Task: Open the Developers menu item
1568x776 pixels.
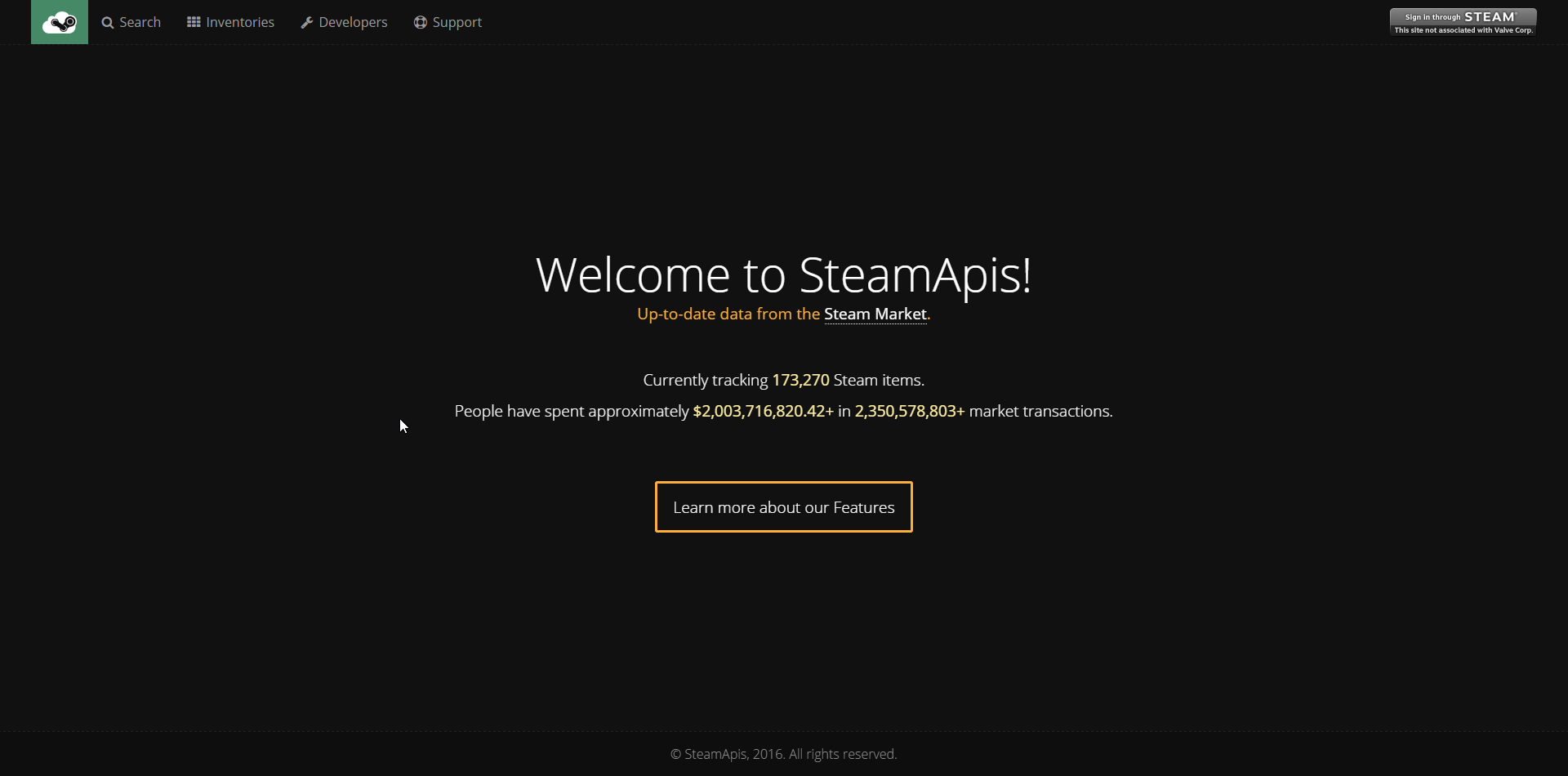Action: pyautogui.click(x=353, y=22)
